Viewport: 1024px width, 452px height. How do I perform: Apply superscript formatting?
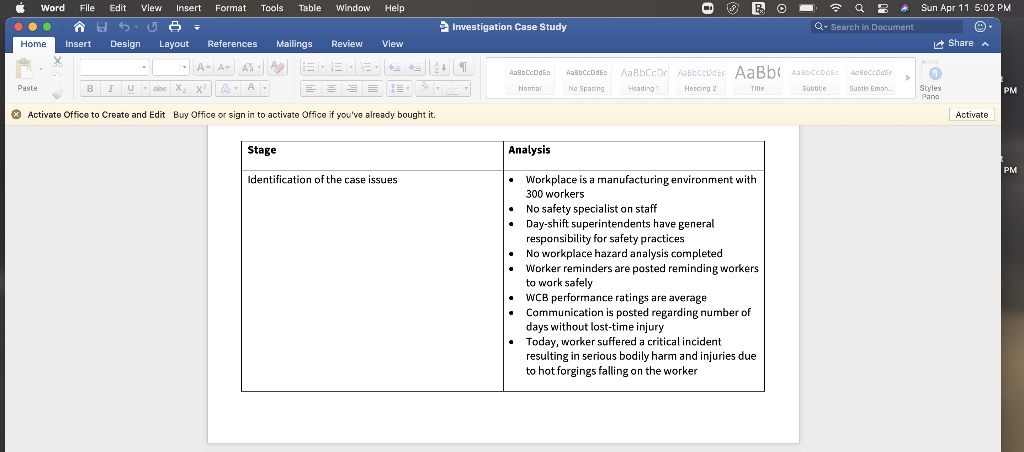[201, 89]
